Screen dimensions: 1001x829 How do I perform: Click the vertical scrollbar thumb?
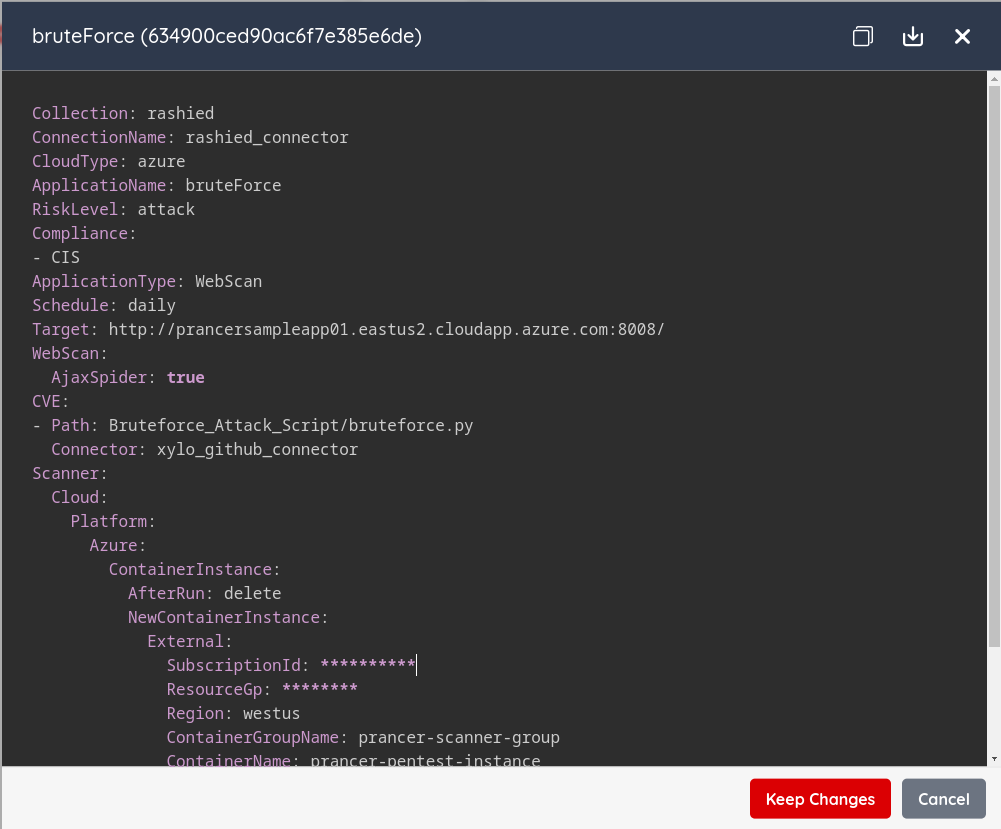(994, 367)
